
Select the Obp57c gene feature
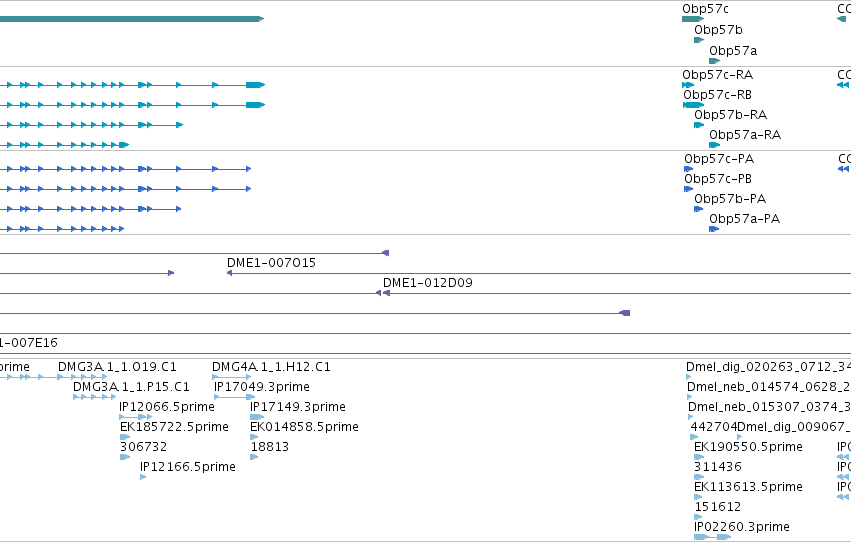[693, 19]
